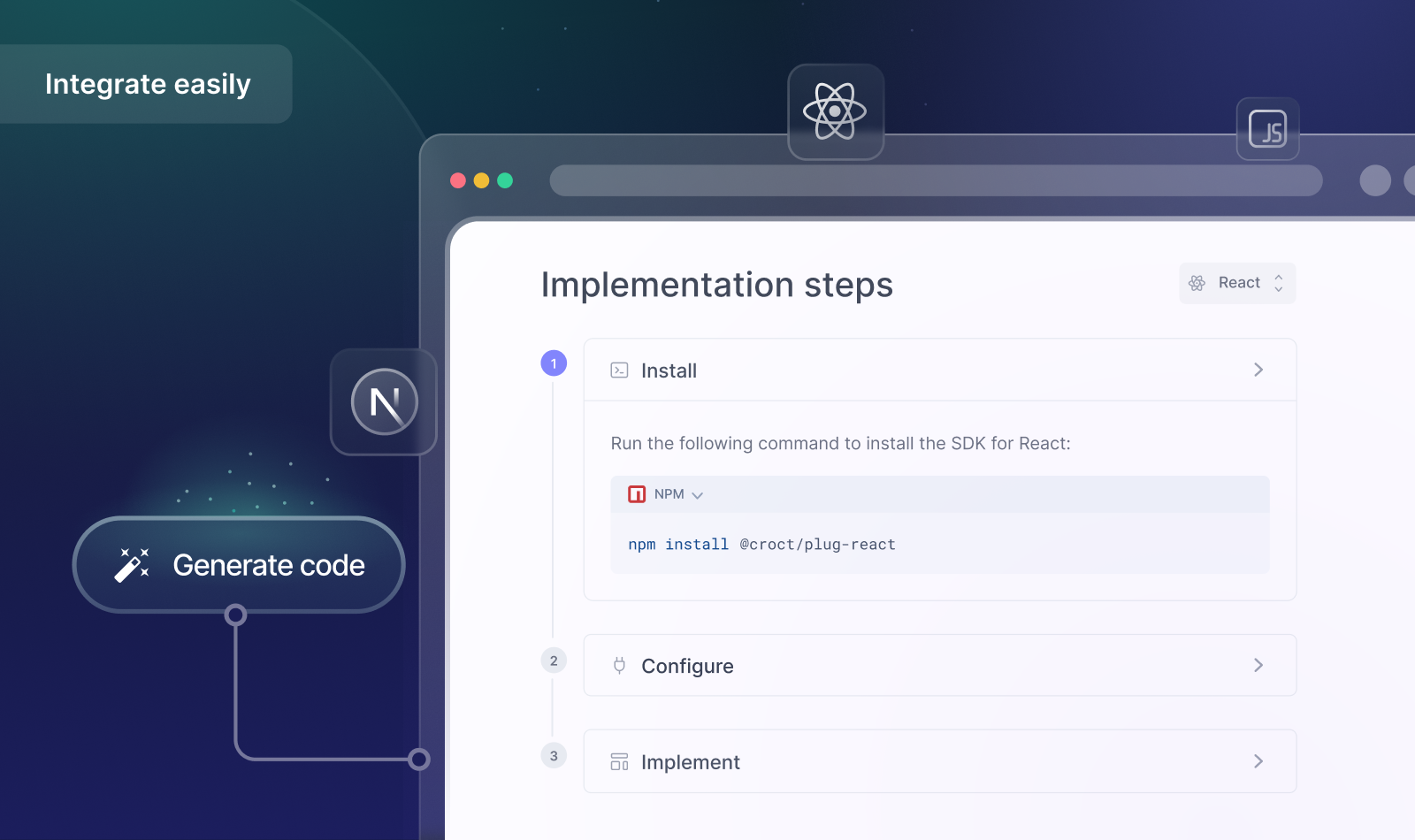Click the Configure step title
The width and height of the screenshot is (1415, 840).
(687, 666)
